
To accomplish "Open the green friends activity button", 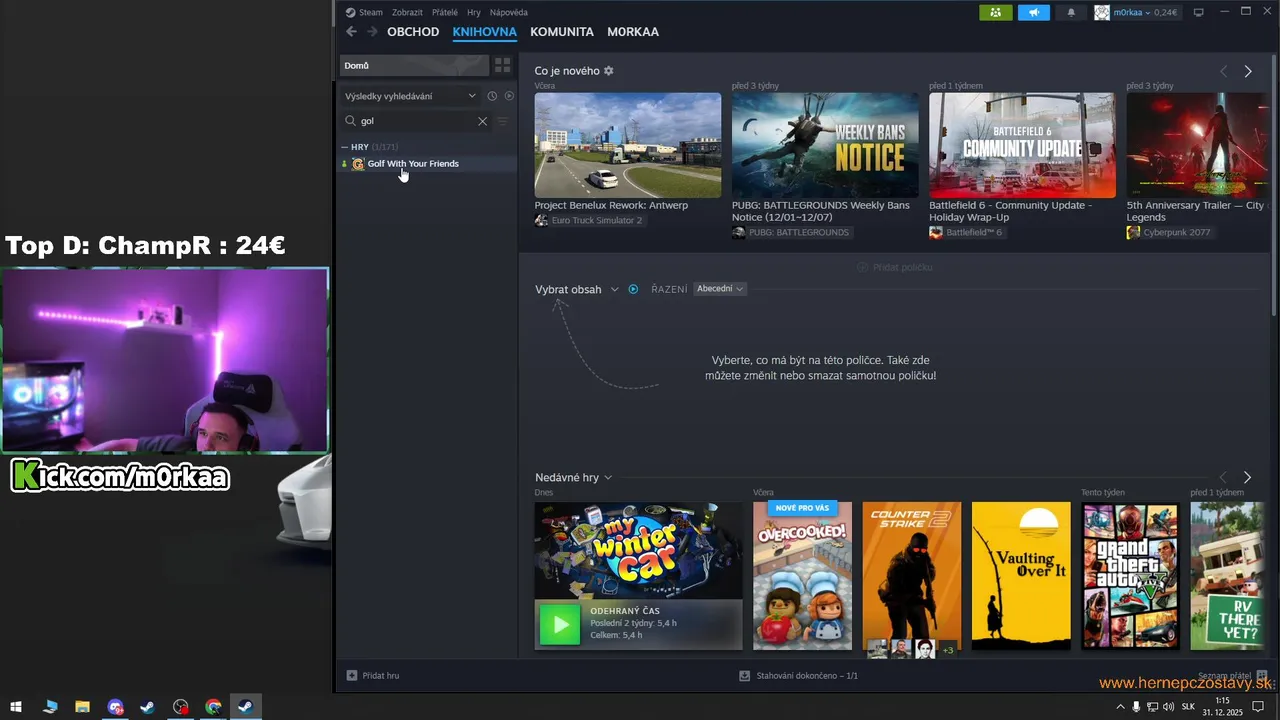I will pyautogui.click(x=995, y=12).
